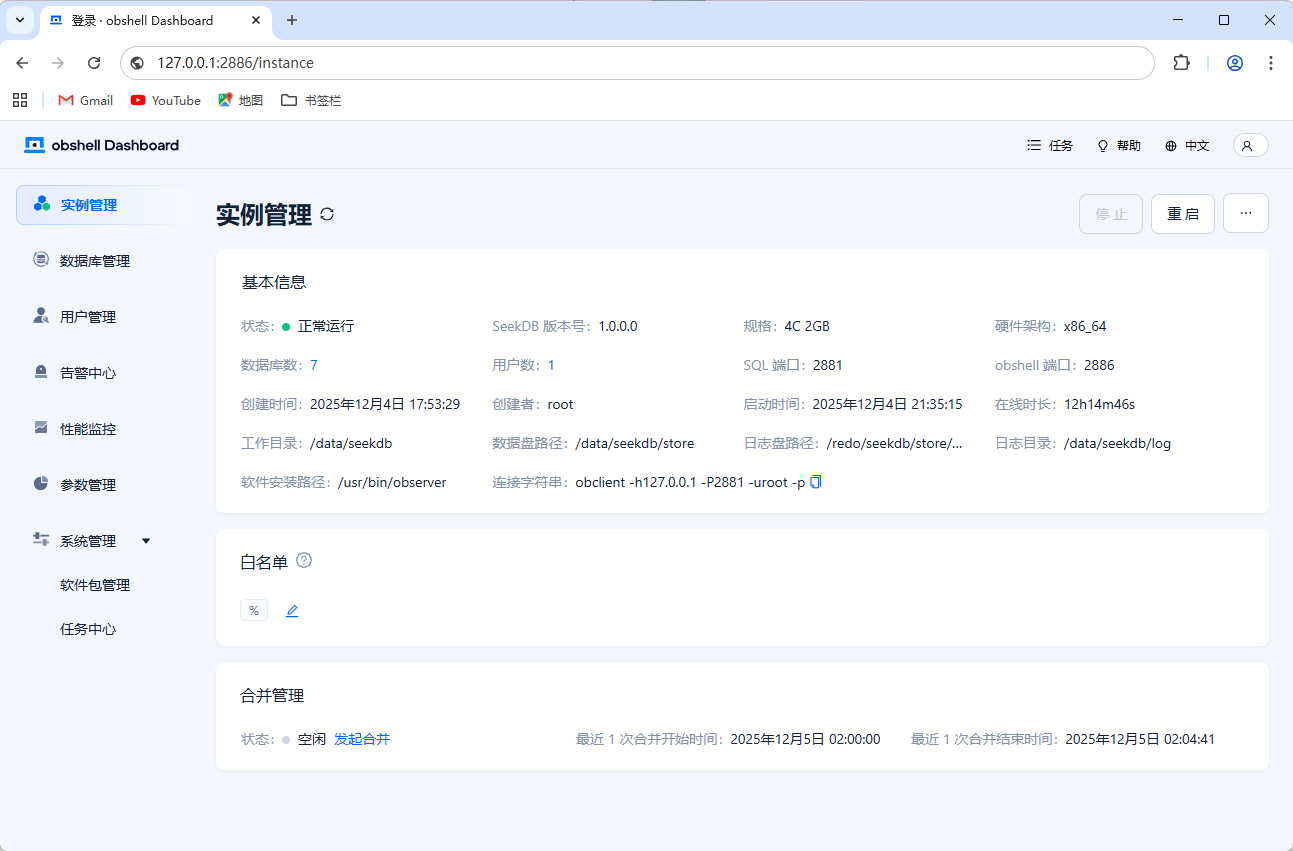The image size is (1293, 851).
Task: Open the 白名单 help tooltip icon
Action: [304, 561]
